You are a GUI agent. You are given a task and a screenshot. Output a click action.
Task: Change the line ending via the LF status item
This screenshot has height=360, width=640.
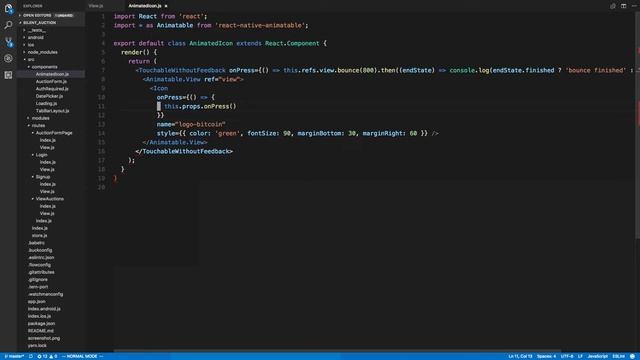click(580, 356)
